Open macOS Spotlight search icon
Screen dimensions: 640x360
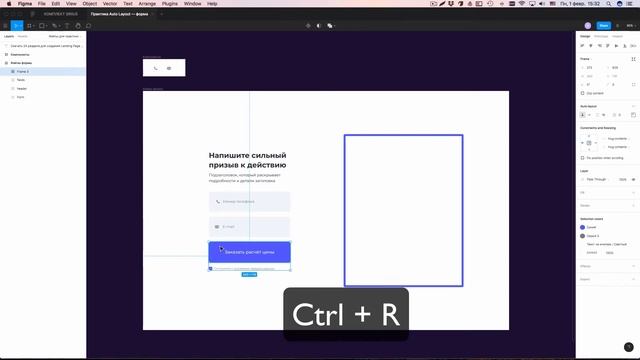[x=609, y=4]
